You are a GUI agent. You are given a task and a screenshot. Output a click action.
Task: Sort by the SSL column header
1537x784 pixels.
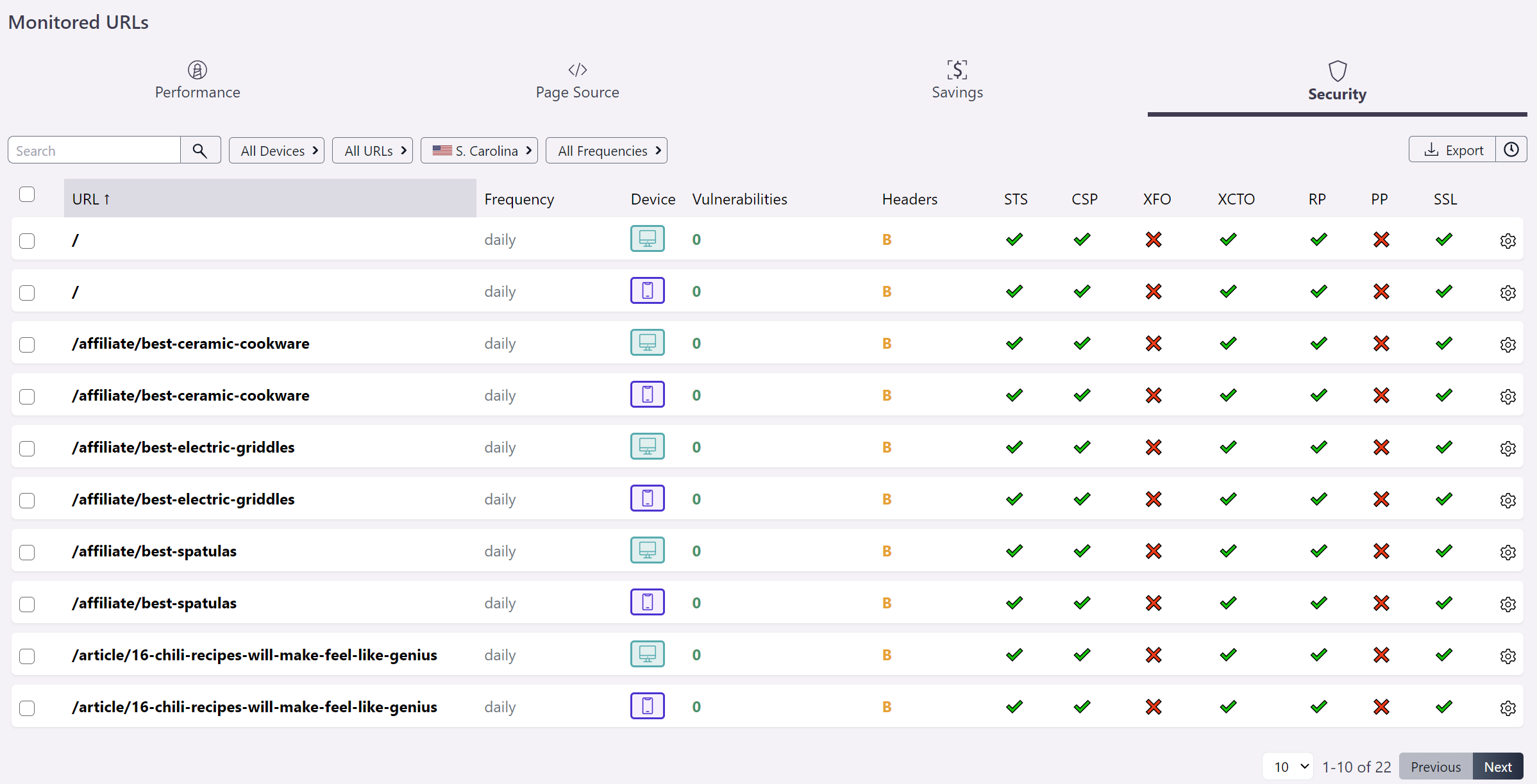(x=1445, y=199)
